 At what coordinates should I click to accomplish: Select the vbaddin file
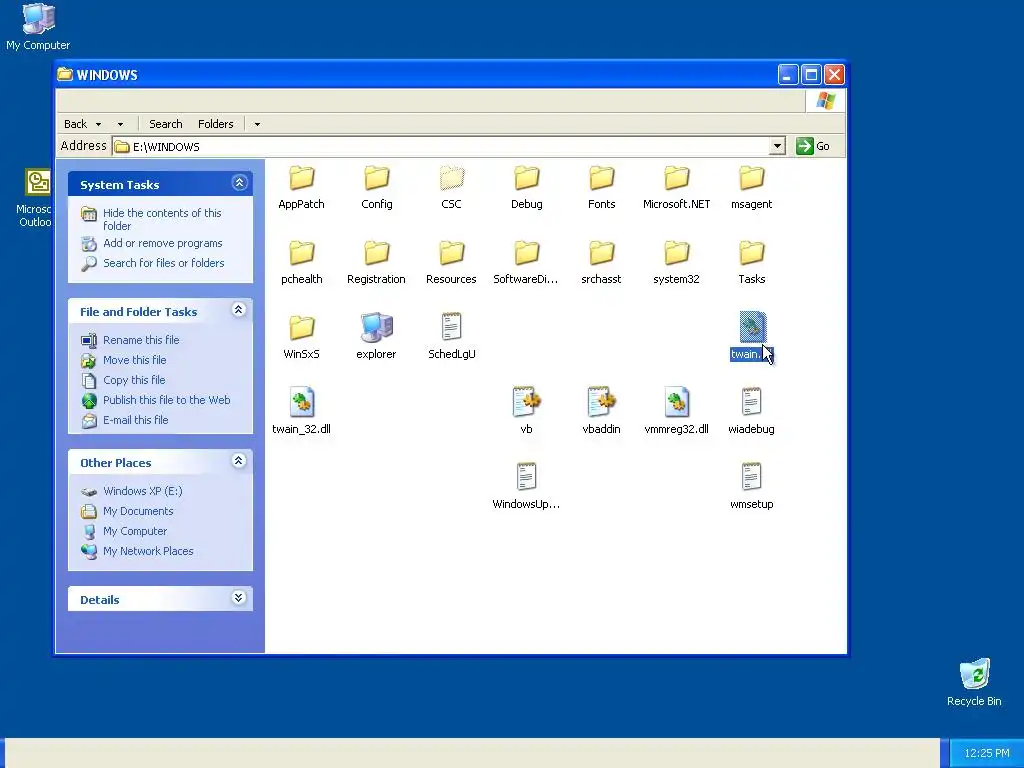pyautogui.click(x=601, y=412)
